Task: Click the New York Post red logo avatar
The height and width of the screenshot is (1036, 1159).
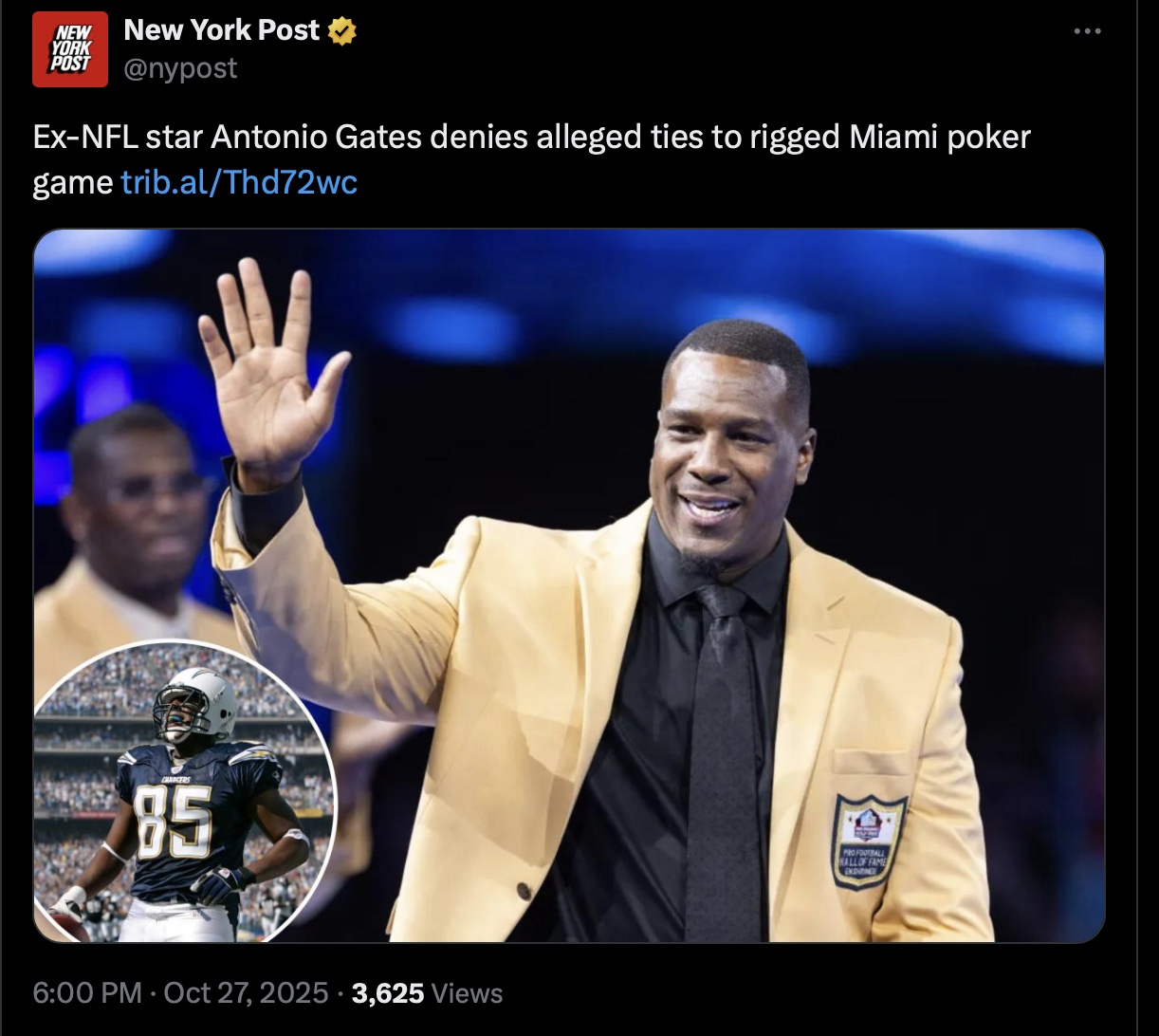Action: pyautogui.click(x=70, y=50)
